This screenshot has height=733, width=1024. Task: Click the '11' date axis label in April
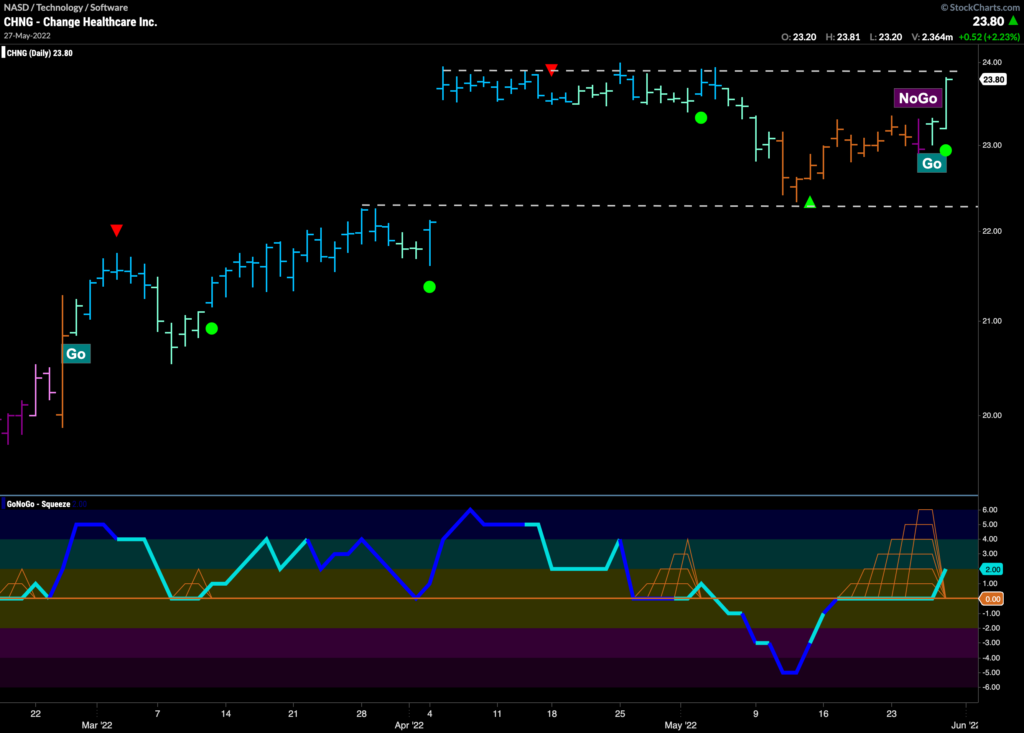(x=497, y=713)
